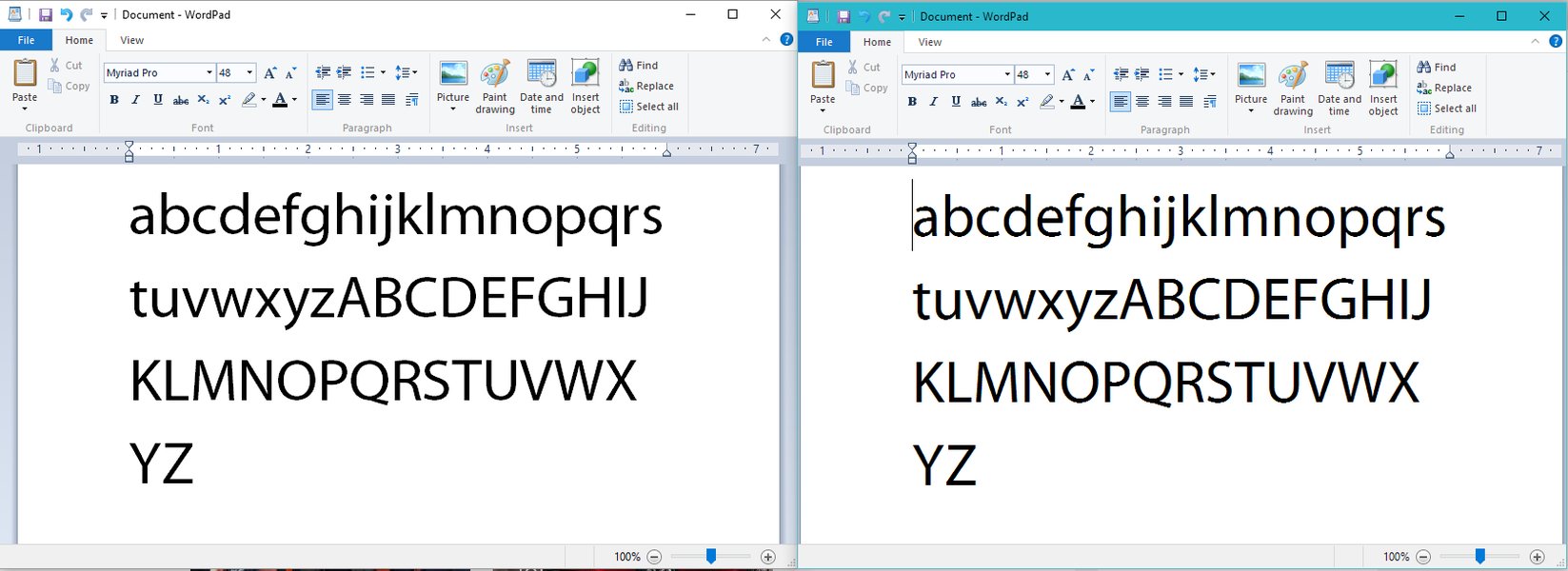
Task: Toggle Bold in left WordPad window
Action: click(x=114, y=100)
